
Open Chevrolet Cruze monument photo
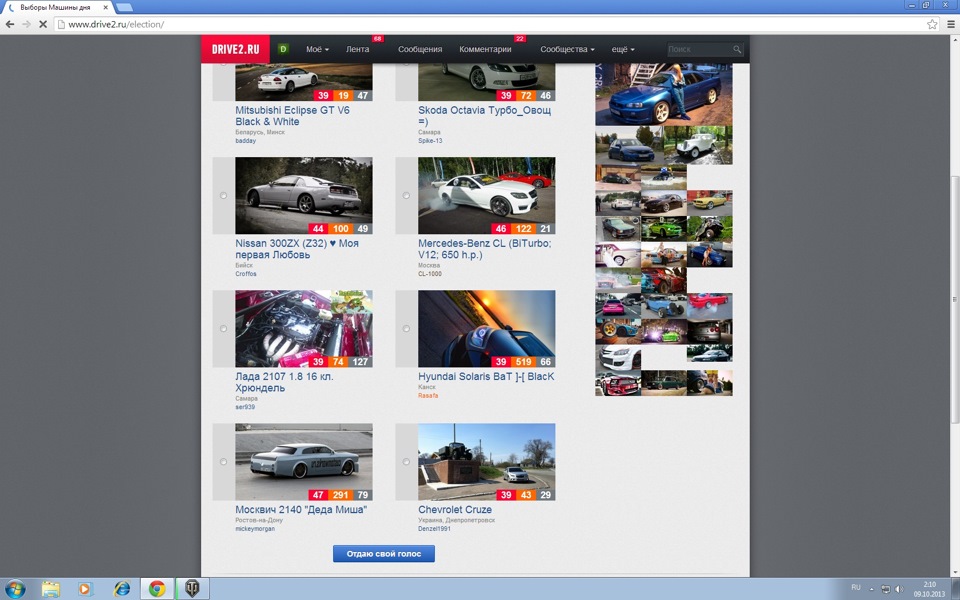[x=487, y=462]
